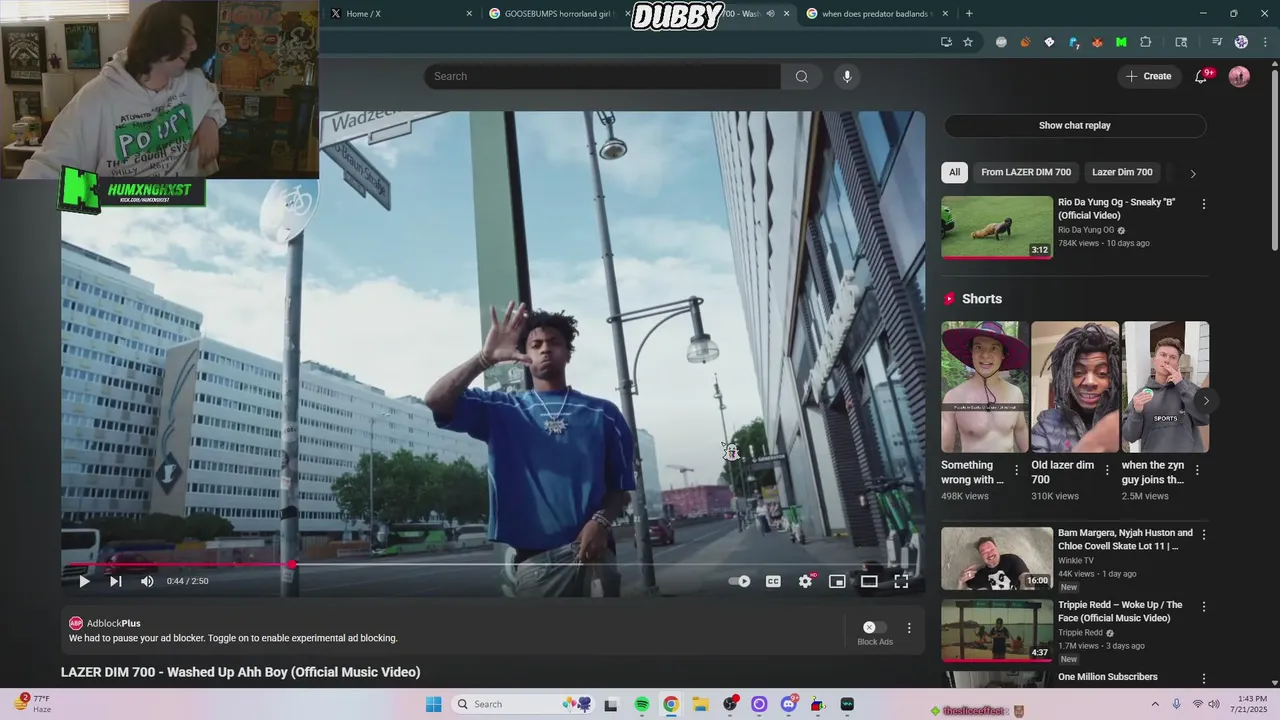Open a new browser tab

(x=969, y=14)
